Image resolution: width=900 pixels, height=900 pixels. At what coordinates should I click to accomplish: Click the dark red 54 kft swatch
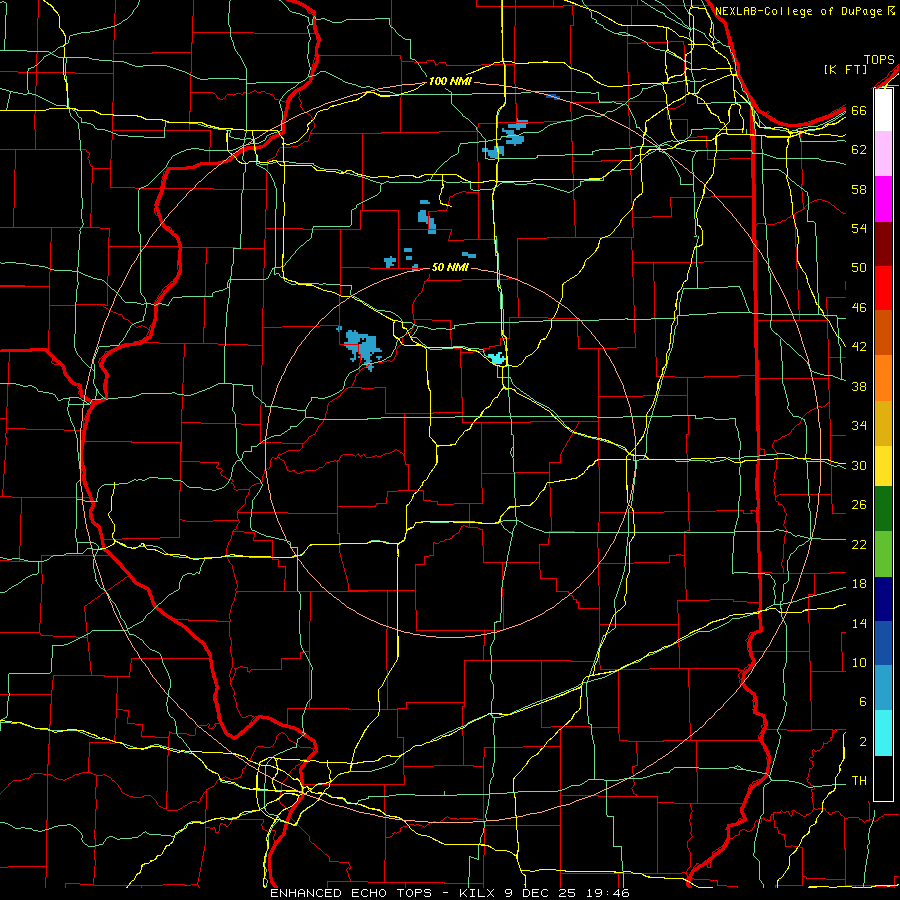point(883,244)
